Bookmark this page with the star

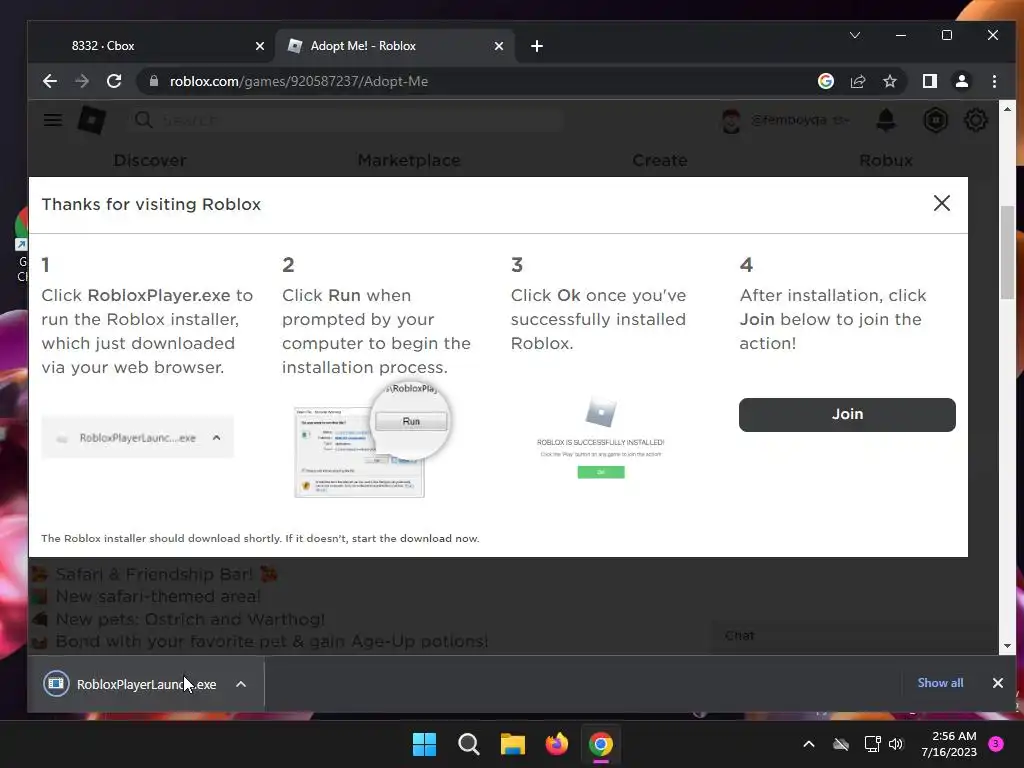pyautogui.click(x=889, y=81)
